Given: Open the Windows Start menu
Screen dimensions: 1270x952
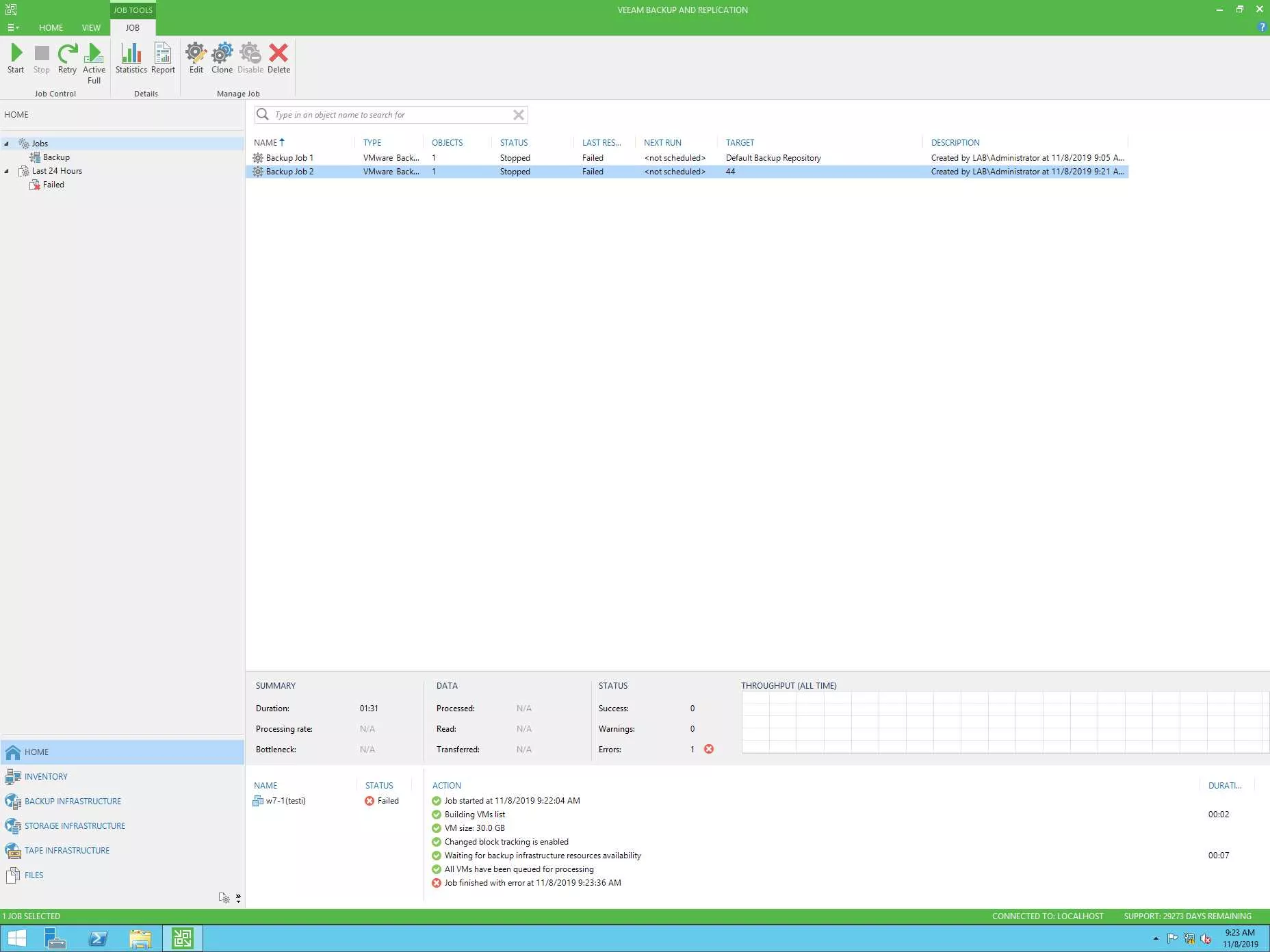Looking at the screenshot, I should 16,938.
